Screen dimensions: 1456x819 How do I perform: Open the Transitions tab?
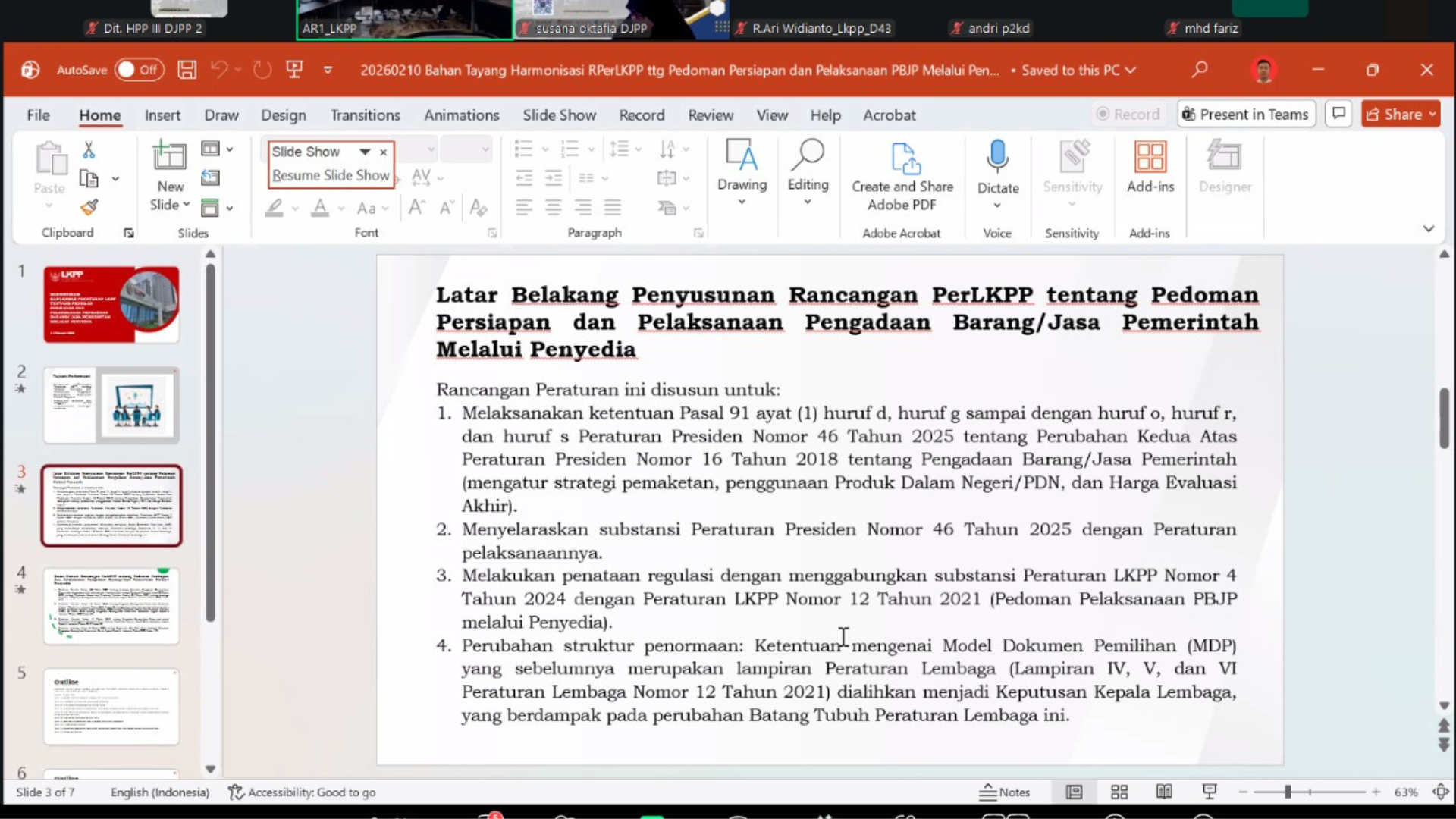click(x=365, y=115)
